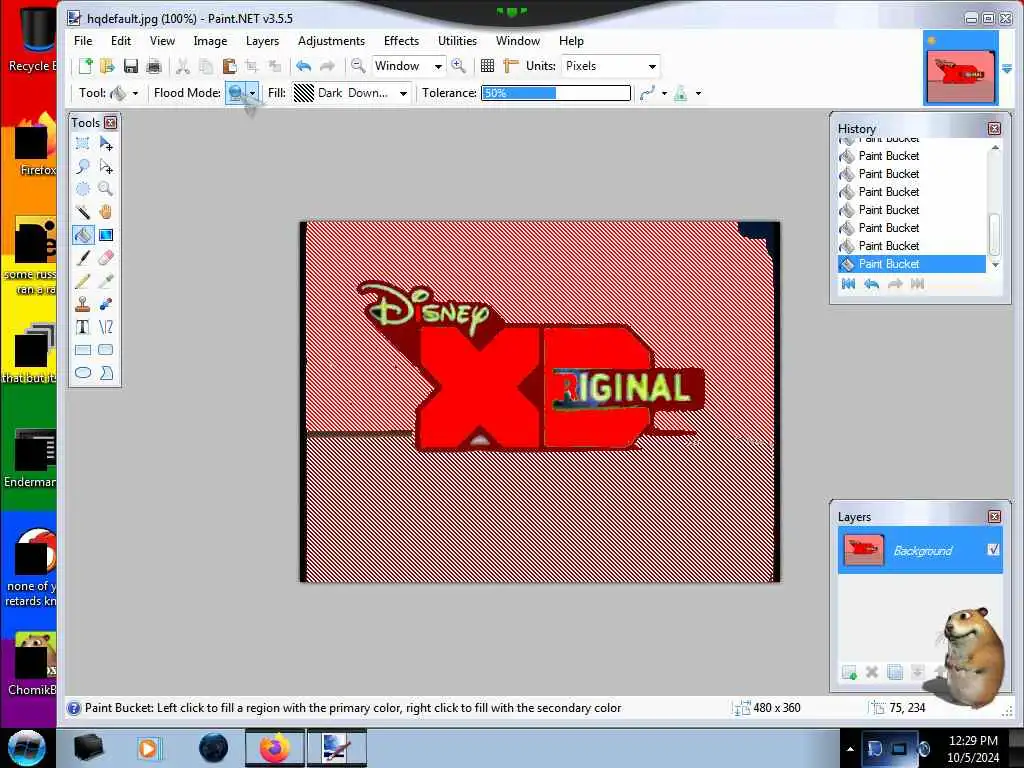Image resolution: width=1024 pixels, height=768 pixels.
Task: Select the Clone Stamp tool
Action: point(83,304)
